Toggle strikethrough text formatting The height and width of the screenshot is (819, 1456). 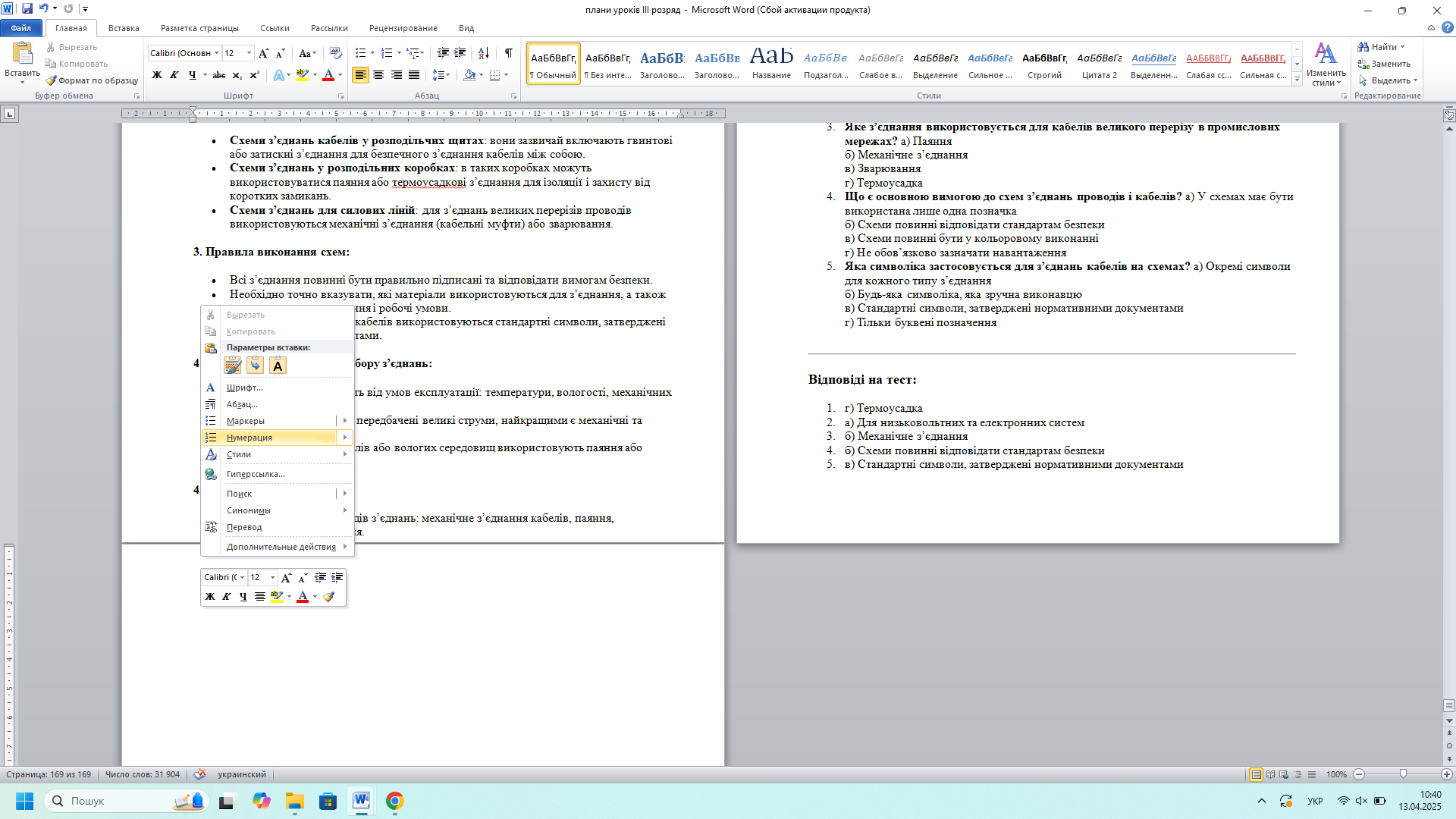(219, 75)
